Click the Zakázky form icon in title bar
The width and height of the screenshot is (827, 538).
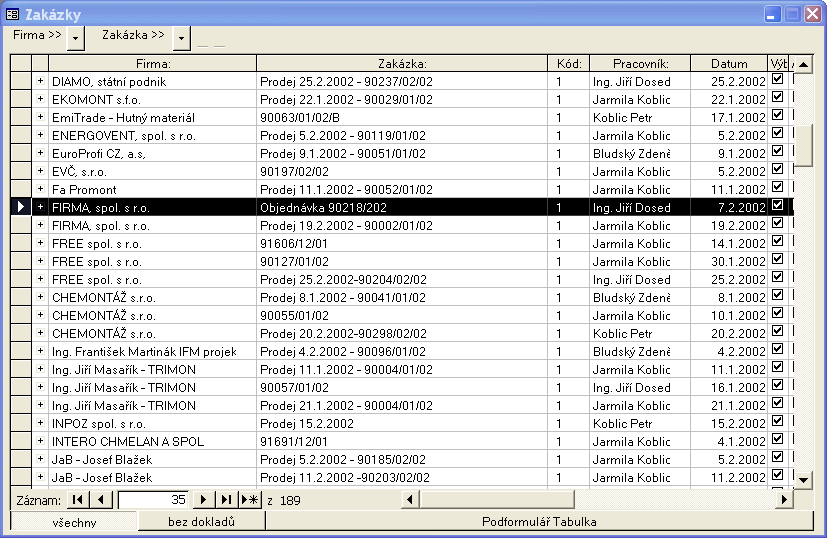[x=13, y=14]
